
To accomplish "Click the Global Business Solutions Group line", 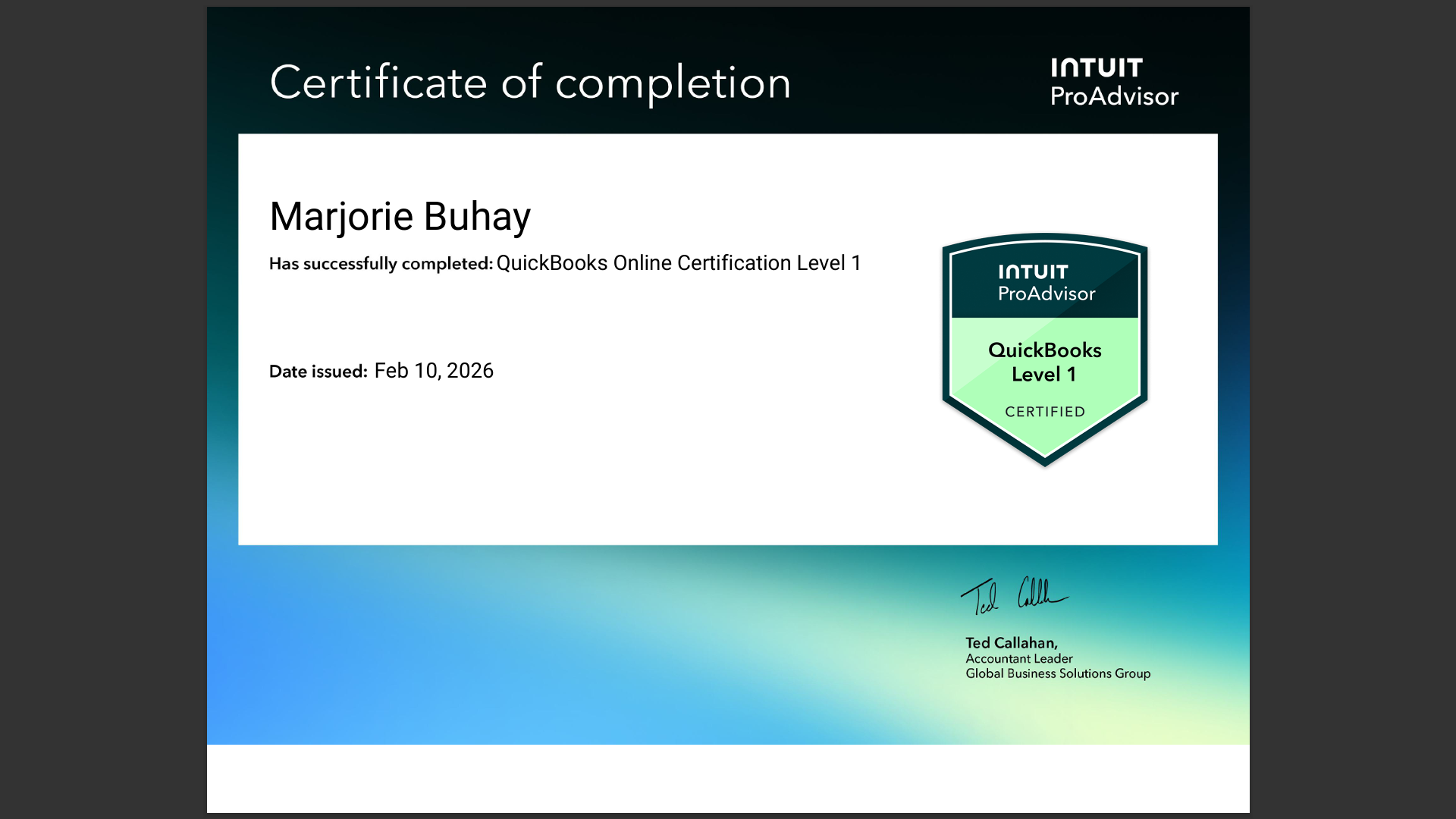I will click(x=1056, y=673).
